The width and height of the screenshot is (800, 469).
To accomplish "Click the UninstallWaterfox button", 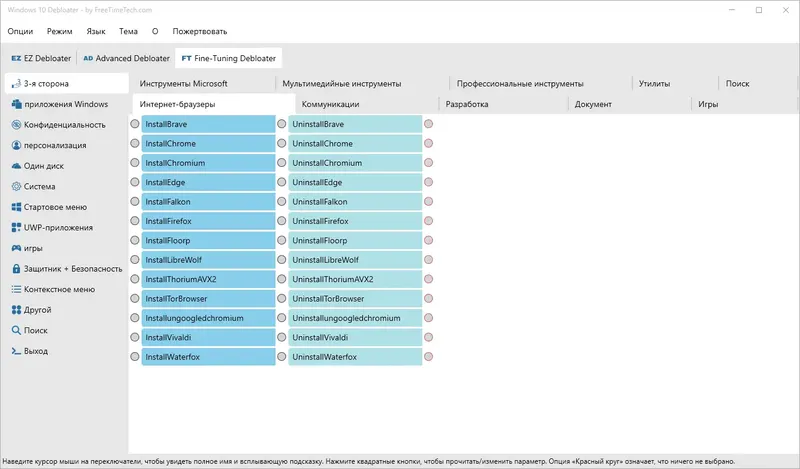I will pyautogui.click(x=355, y=357).
